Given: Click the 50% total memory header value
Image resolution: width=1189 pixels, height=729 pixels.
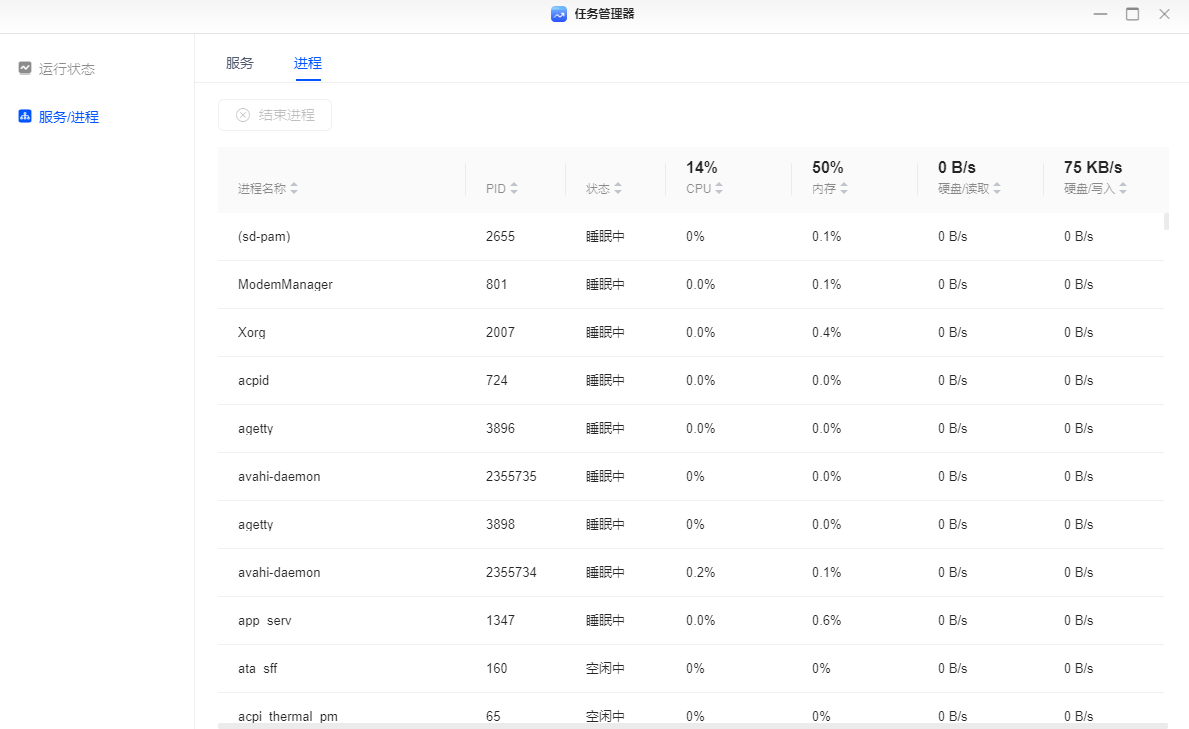Looking at the screenshot, I should (827, 167).
